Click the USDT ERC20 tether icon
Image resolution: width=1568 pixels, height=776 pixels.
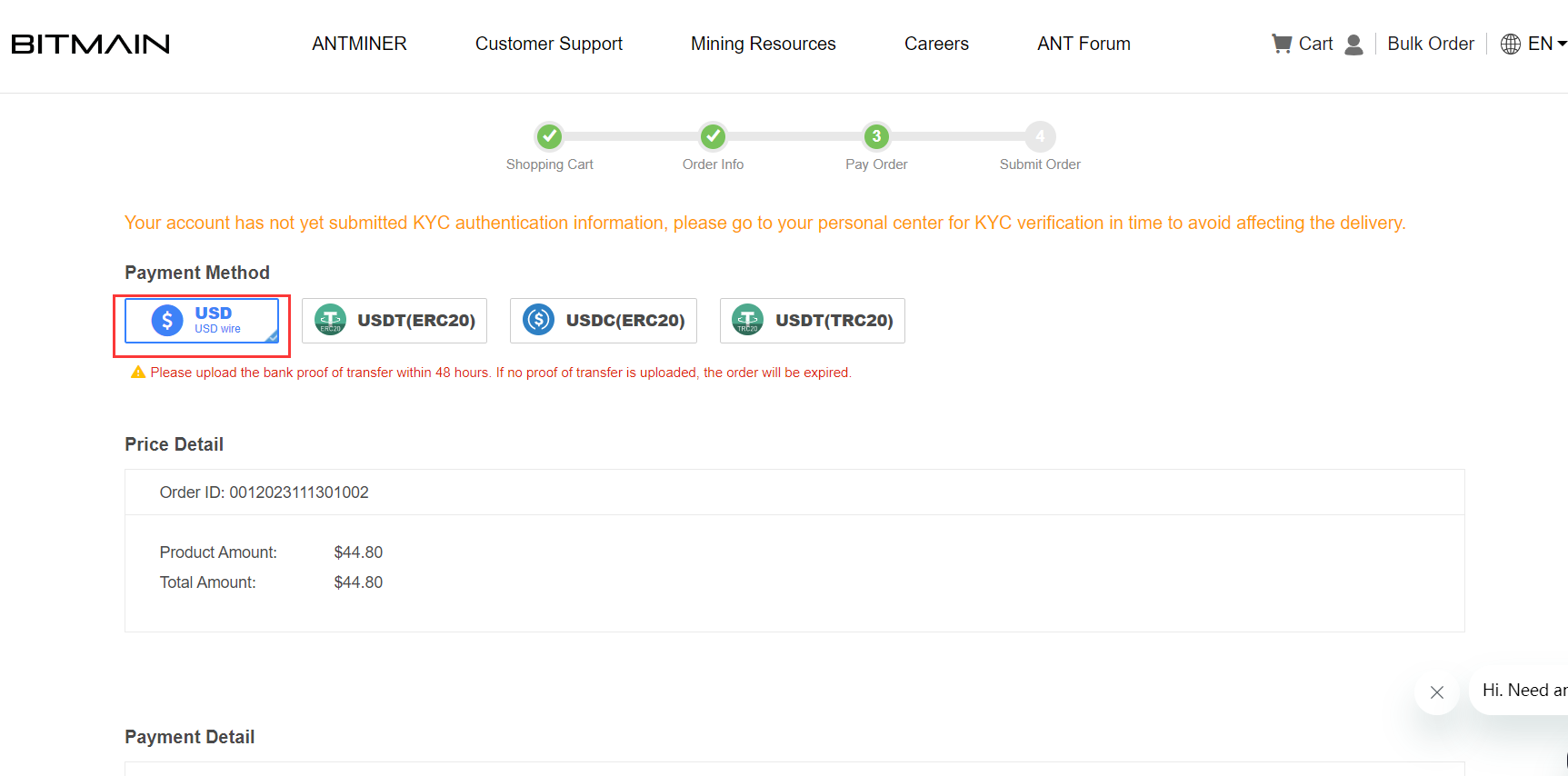point(330,320)
